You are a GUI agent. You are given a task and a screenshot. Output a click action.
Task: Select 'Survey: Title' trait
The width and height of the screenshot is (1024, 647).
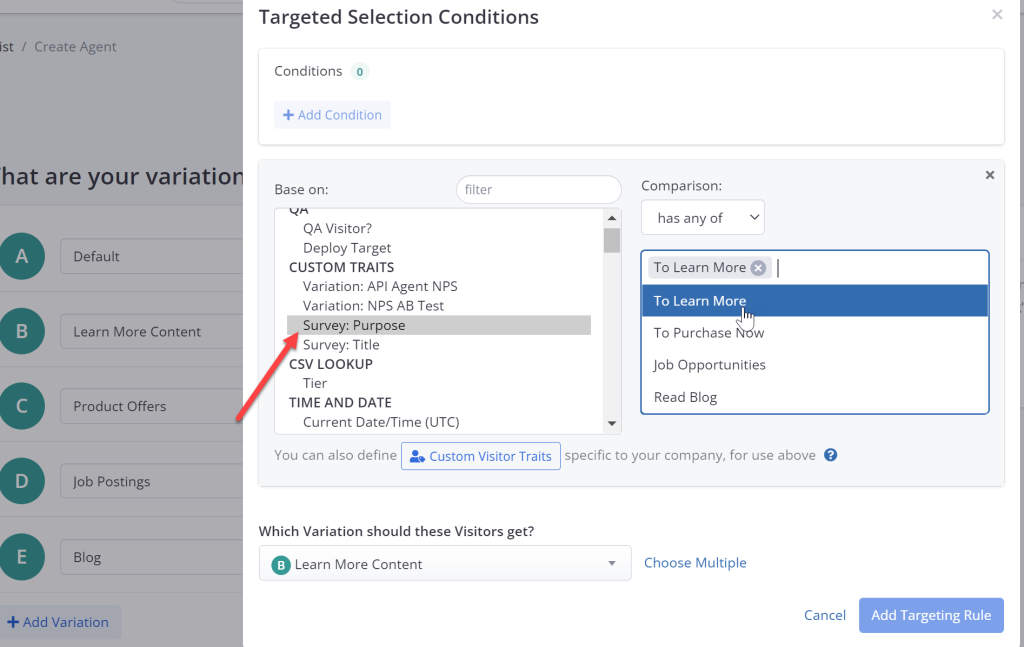pos(341,345)
